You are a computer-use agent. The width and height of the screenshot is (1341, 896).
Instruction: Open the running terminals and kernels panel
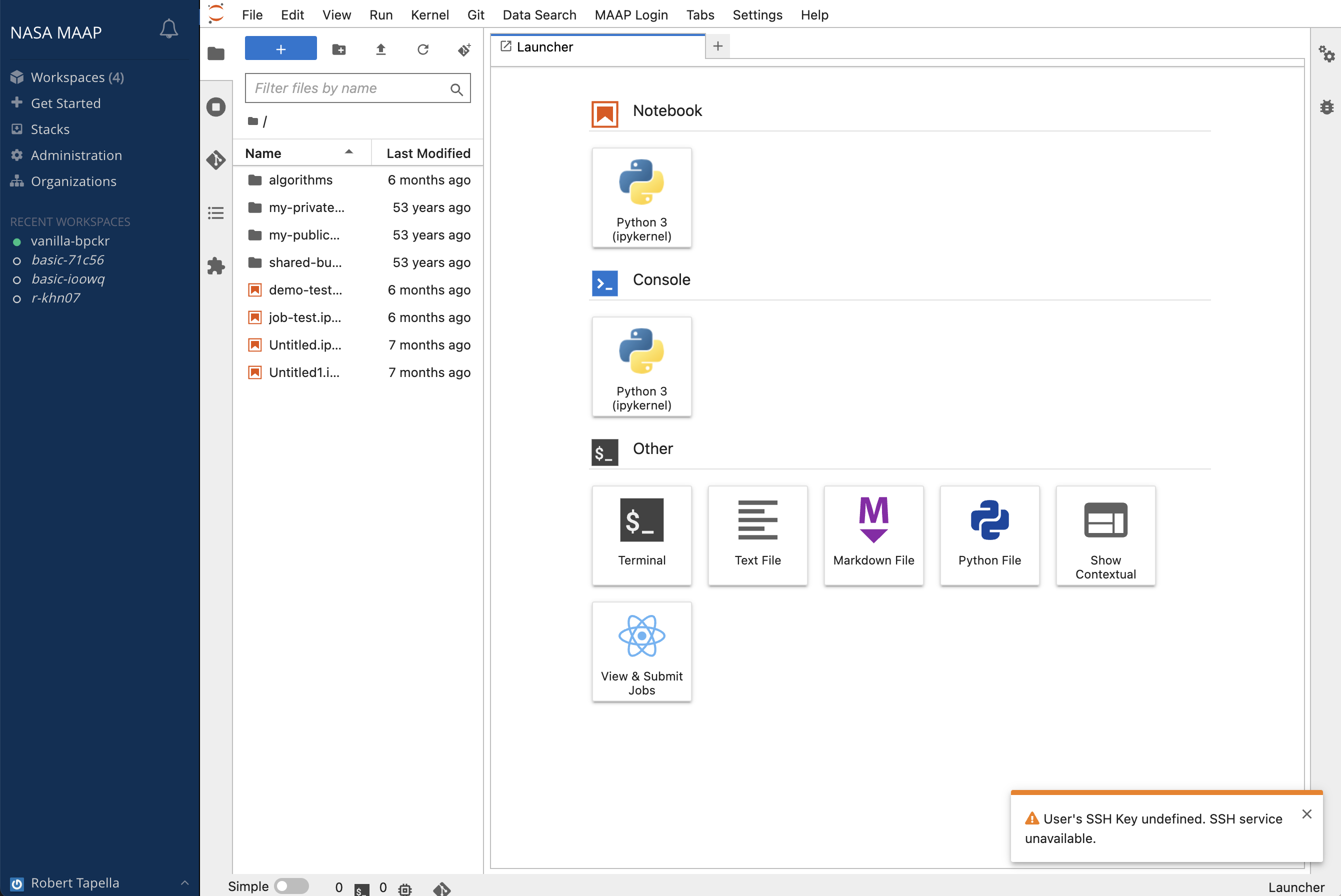tap(215, 107)
